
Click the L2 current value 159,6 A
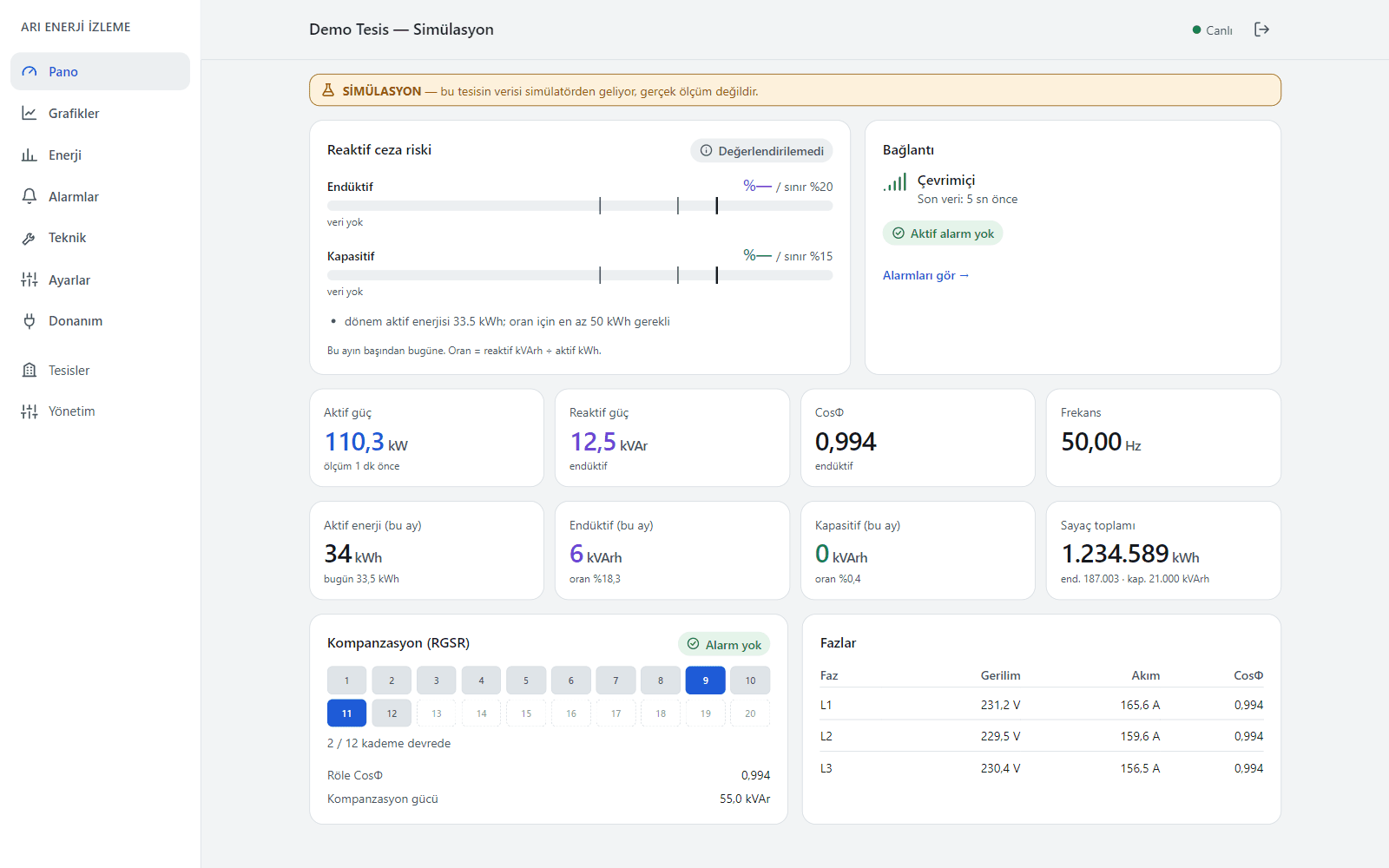click(1140, 736)
